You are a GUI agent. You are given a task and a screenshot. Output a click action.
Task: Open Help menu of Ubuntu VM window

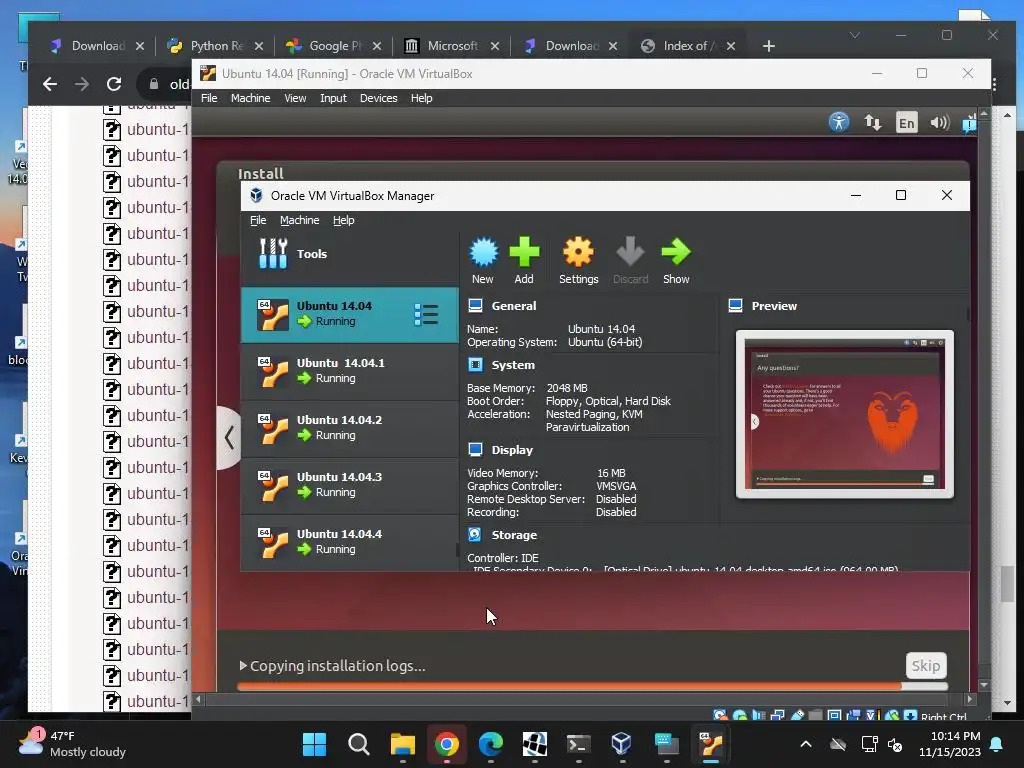pyautogui.click(x=421, y=98)
